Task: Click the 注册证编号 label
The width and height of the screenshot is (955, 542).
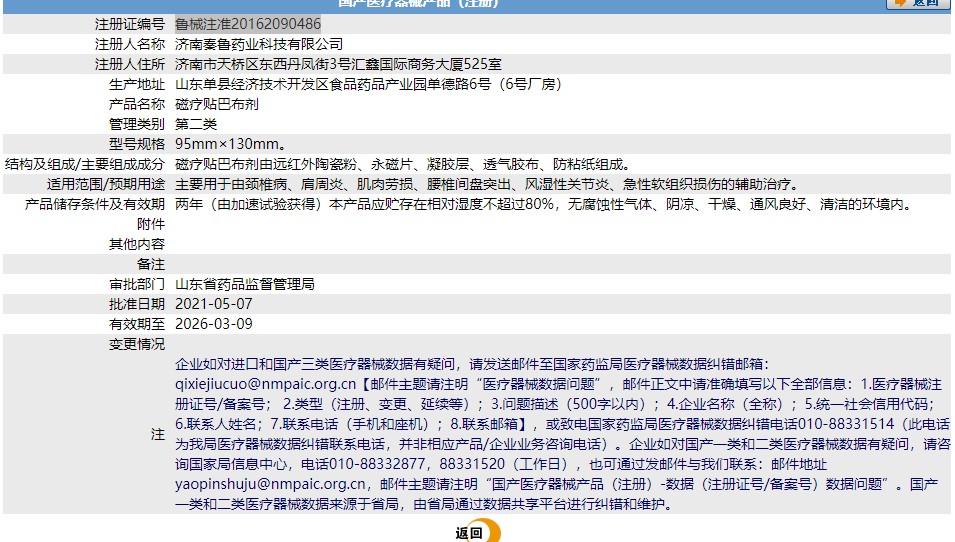Action: (130, 24)
